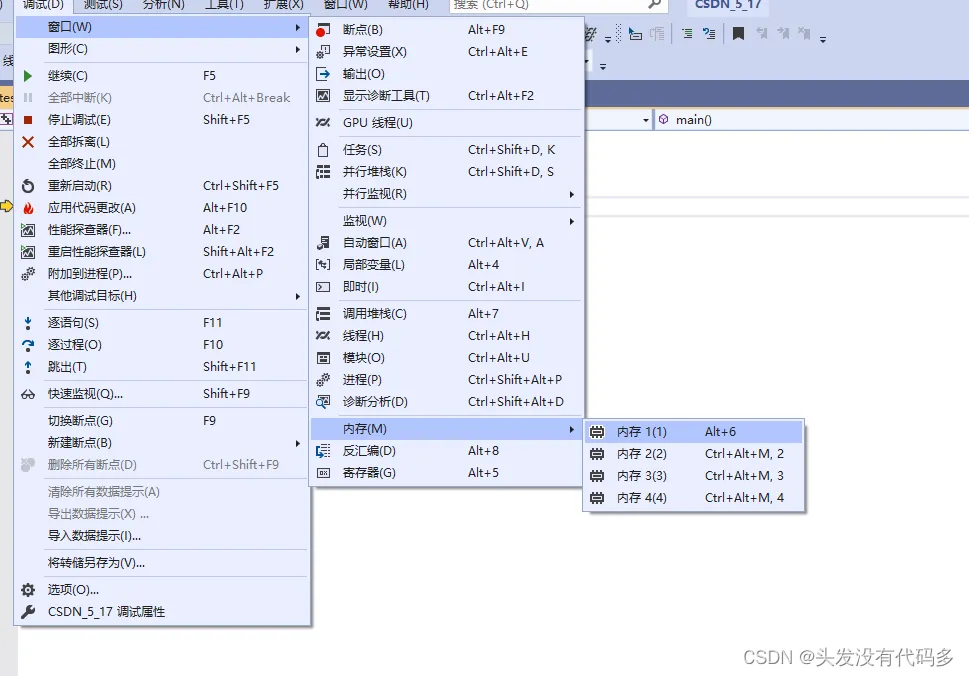969x676 pixels.
Task: Click the QuickWatch glasses icon
Action: tap(28, 394)
